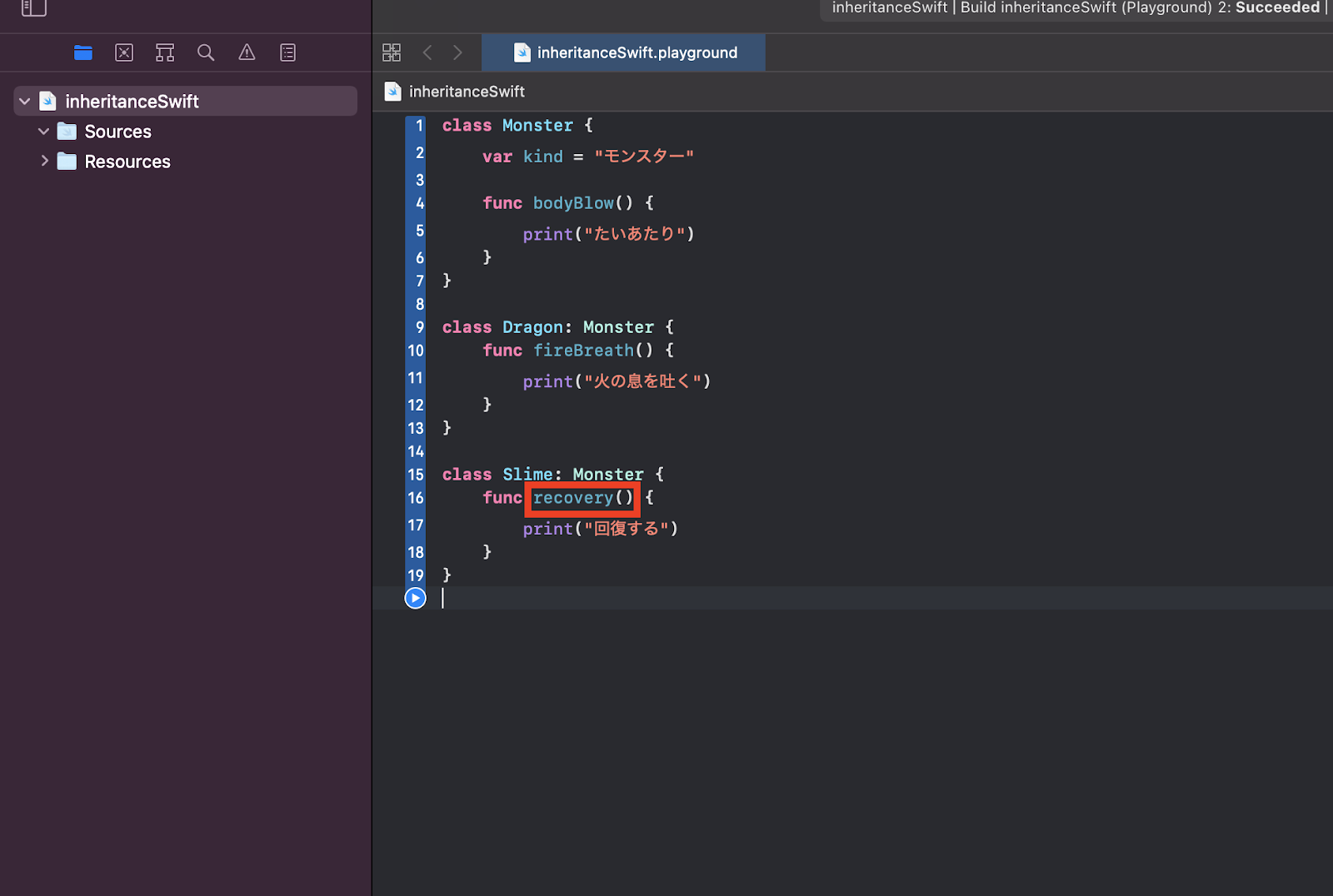1333x896 pixels.
Task: Click the print statement on line 11
Action: coord(617,381)
